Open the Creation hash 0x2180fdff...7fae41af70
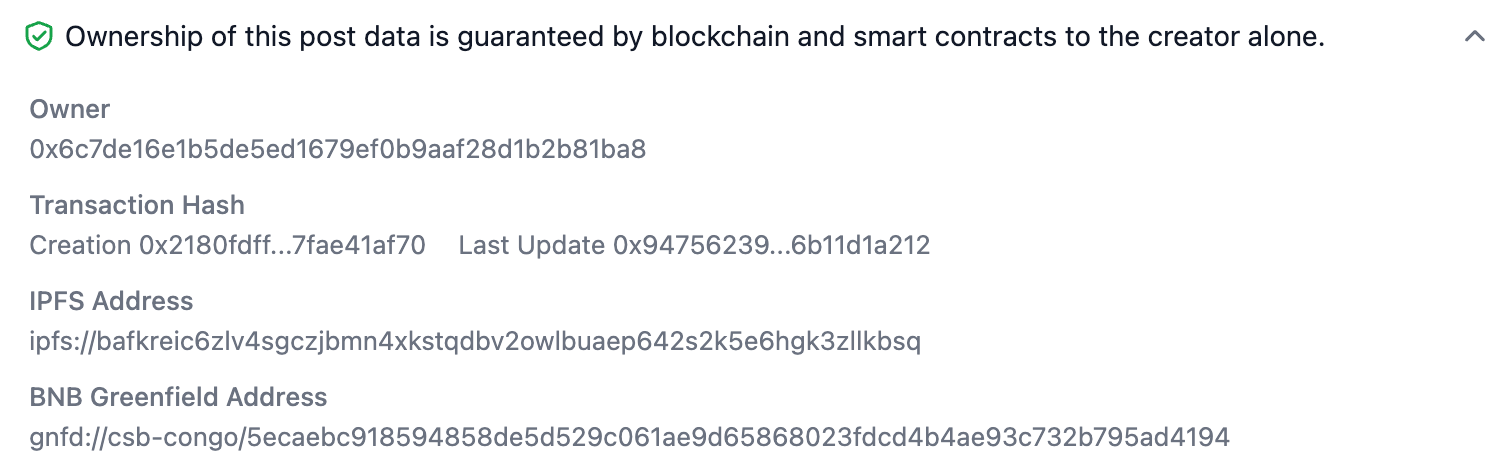This screenshot has width=1508, height=468. pos(282,245)
